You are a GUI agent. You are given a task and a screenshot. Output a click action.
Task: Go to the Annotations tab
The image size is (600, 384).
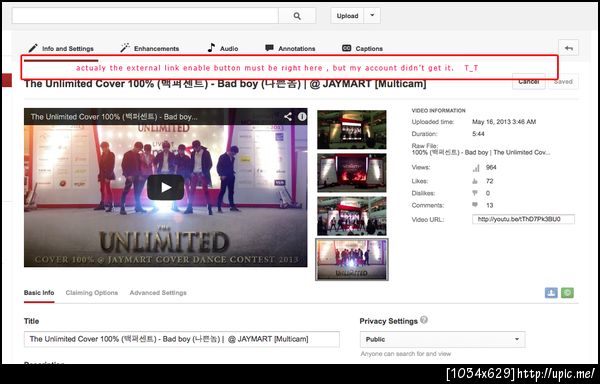pos(290,49)
